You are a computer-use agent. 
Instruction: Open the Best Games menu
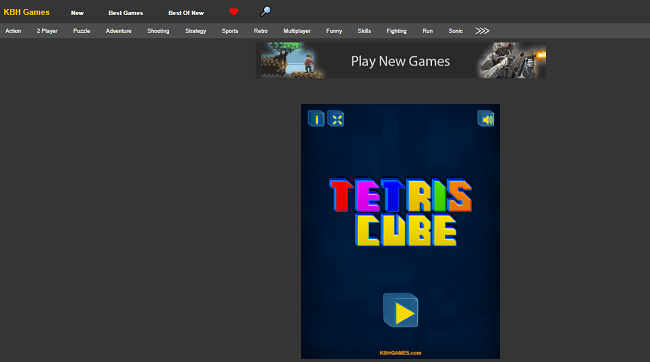tap(126, 13)
